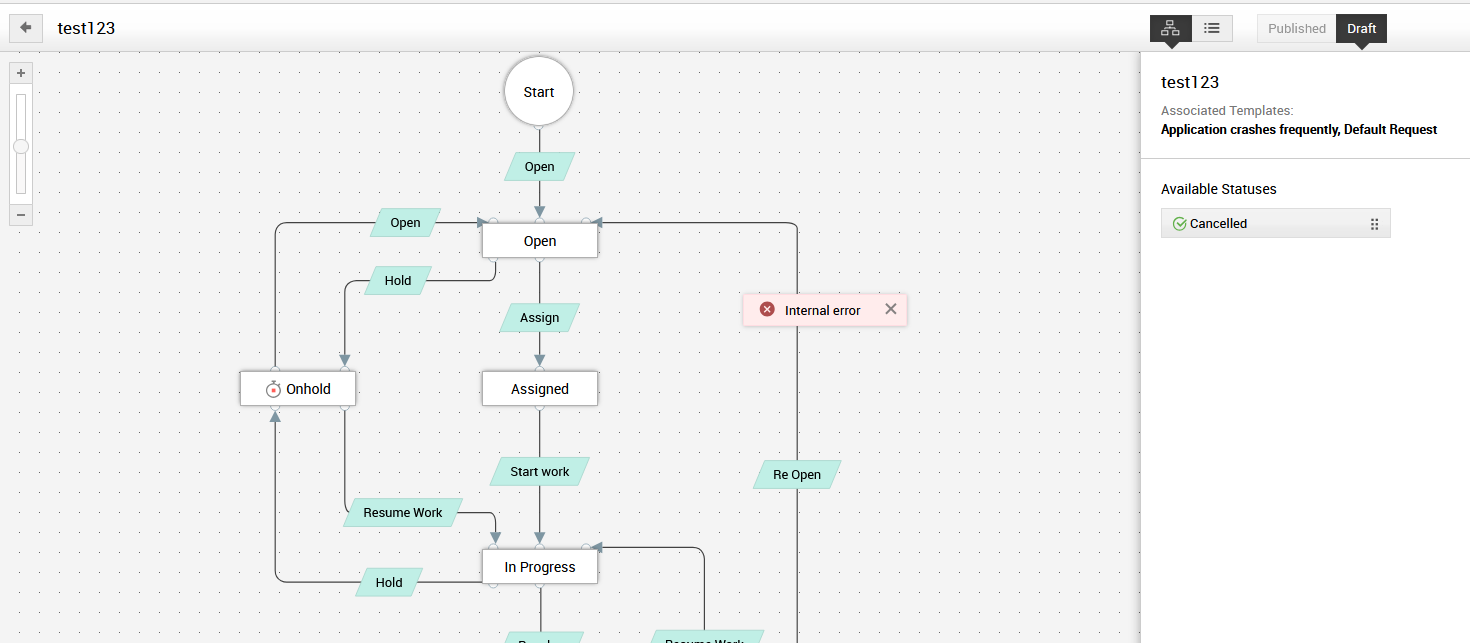Click the red error icon in alert
This screenshot has height=643, width=1470.
pyautogui.click(x=767, y=310)
